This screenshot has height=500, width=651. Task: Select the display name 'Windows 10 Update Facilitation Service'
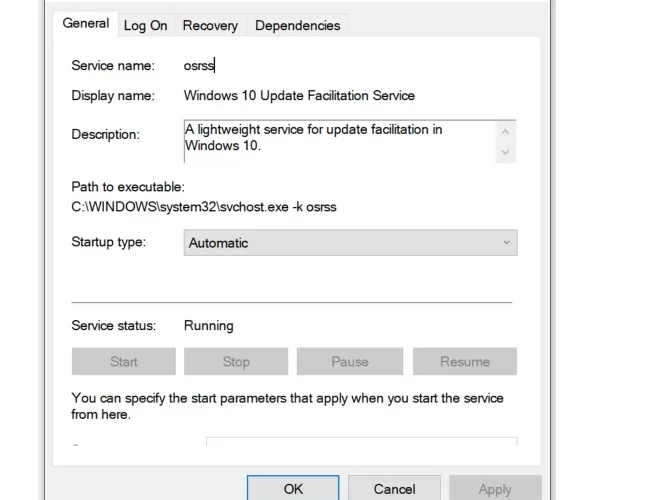(299, 96)
